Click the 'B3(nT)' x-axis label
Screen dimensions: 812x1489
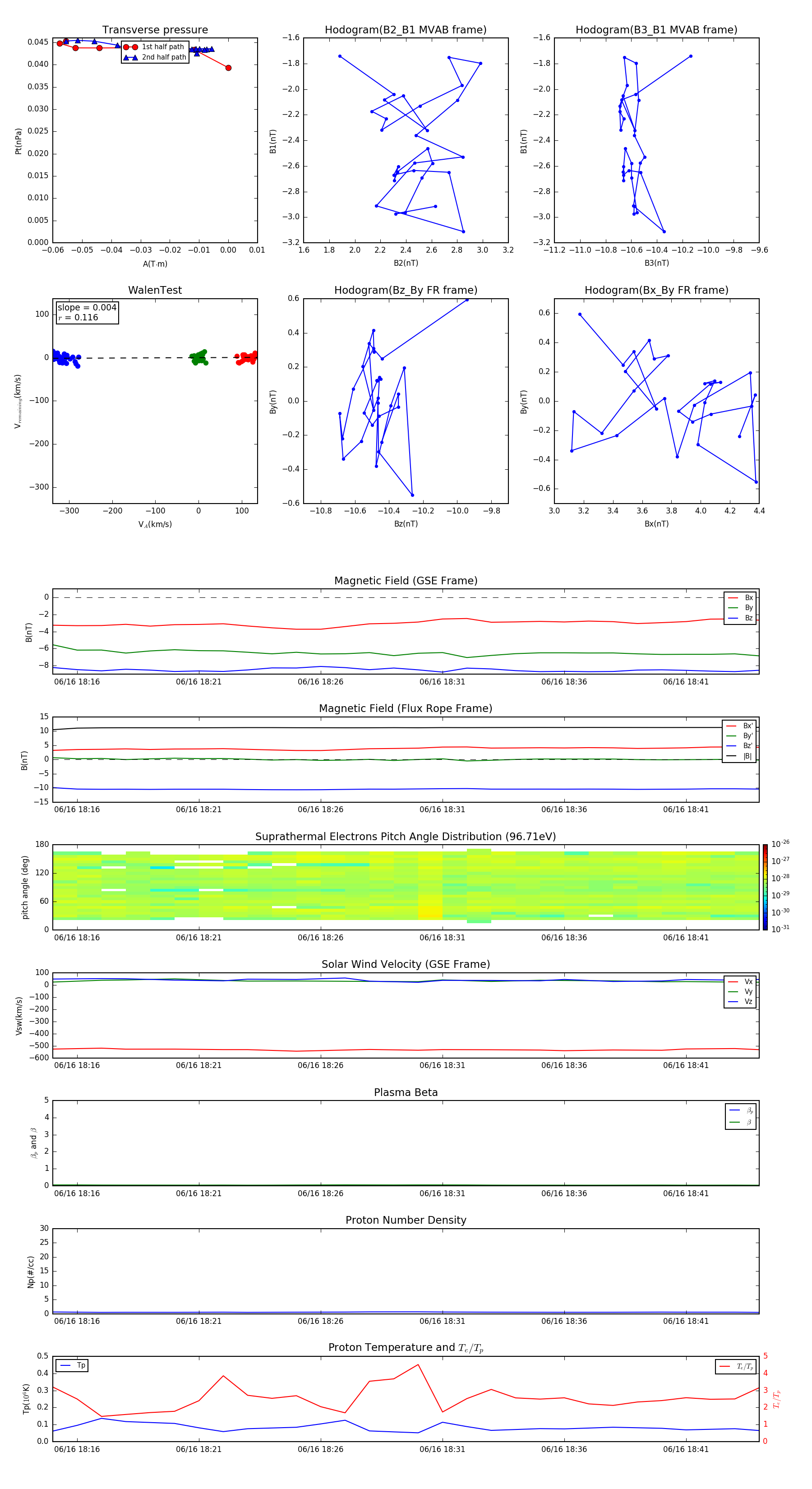[x=656, y=263]
